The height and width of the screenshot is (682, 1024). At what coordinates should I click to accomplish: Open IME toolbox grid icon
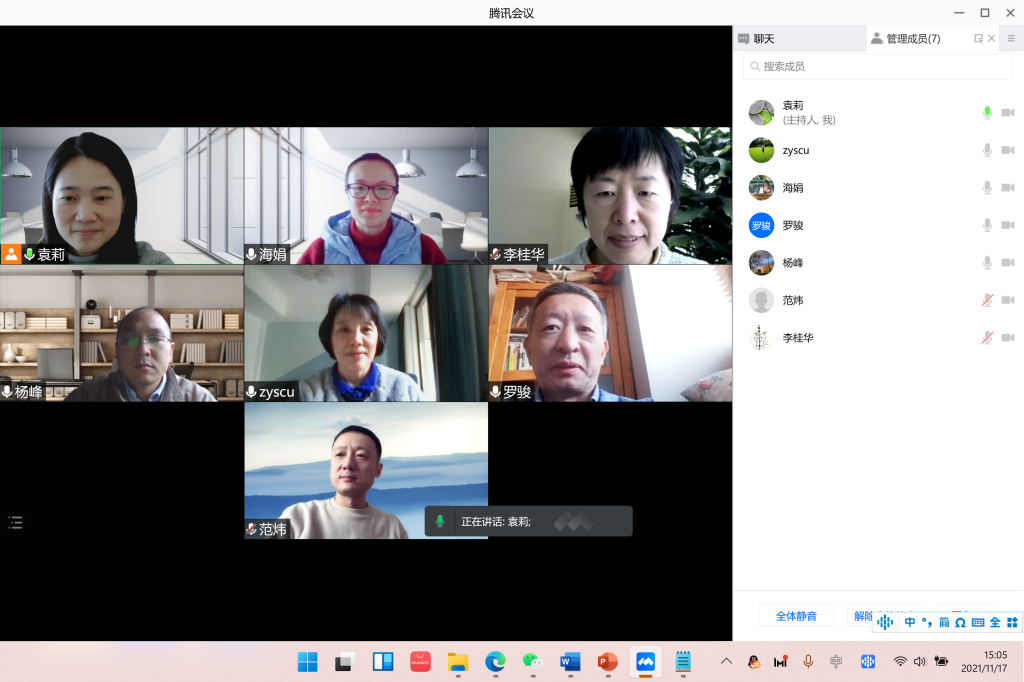[x=1011, y=622]
